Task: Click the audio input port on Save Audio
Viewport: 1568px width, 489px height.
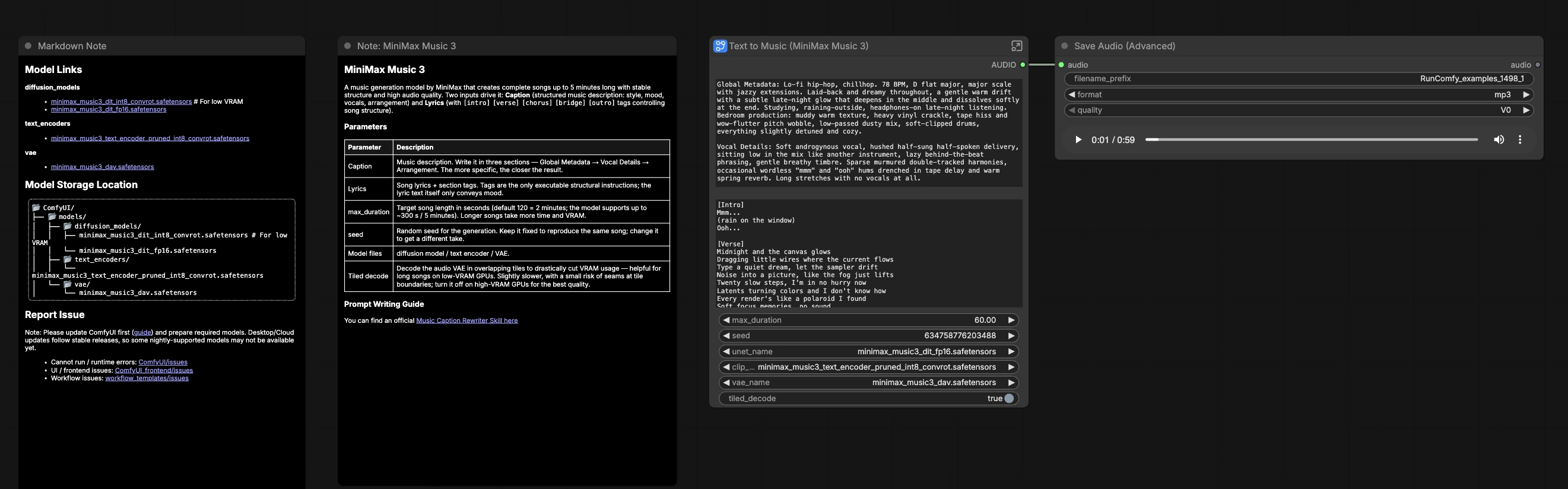Action: [x=1062, y=65]
